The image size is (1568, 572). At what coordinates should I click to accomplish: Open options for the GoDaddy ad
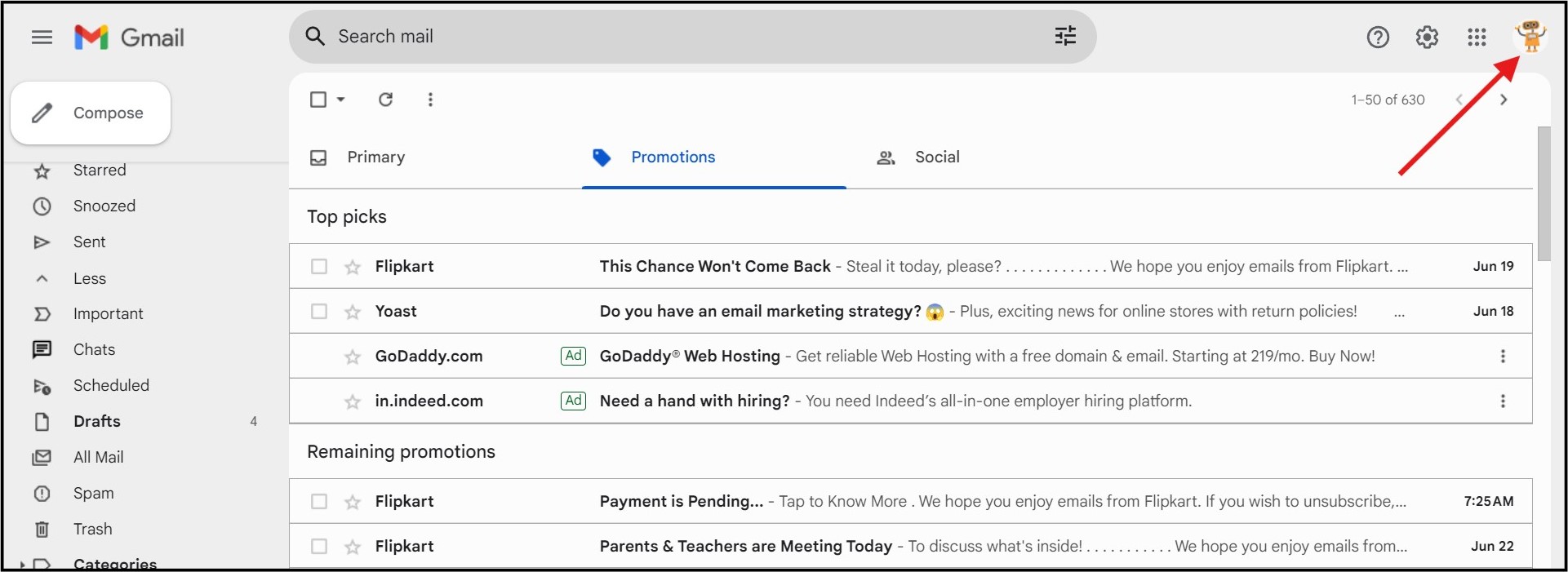coord(1503,357)
